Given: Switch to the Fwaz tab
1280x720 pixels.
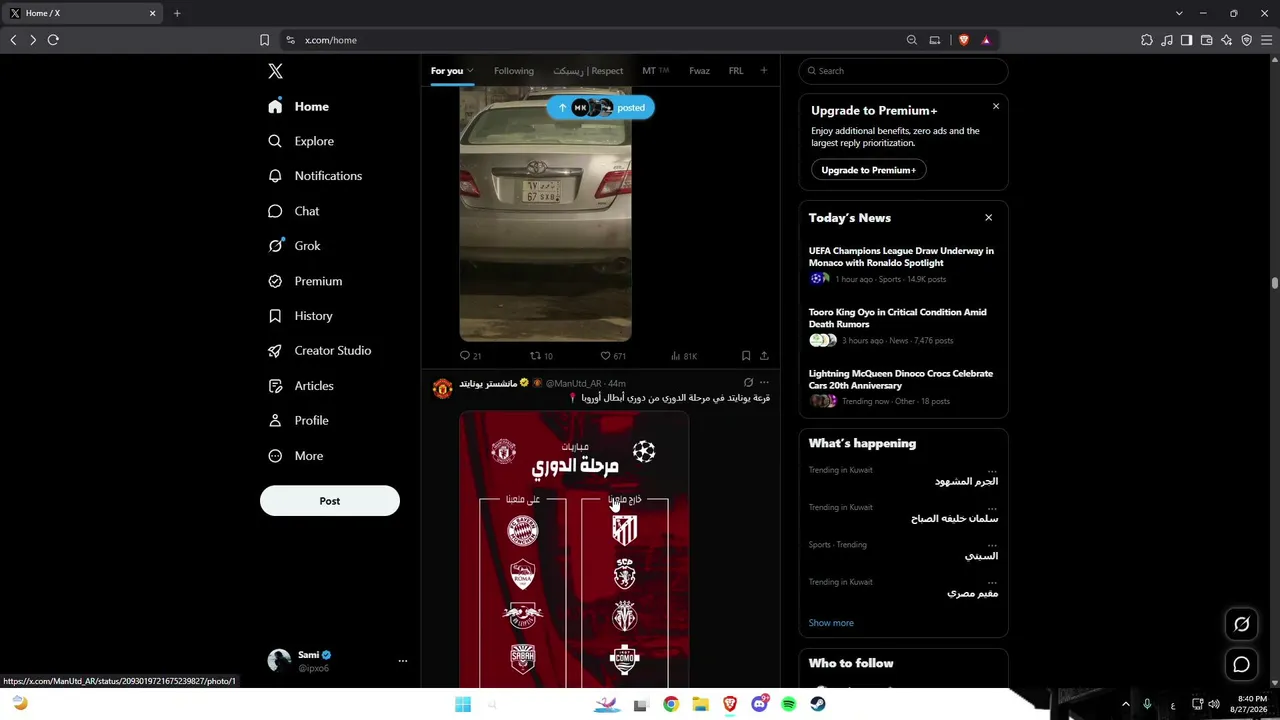Looking at the screenshot, I should [x=699, y=71].
